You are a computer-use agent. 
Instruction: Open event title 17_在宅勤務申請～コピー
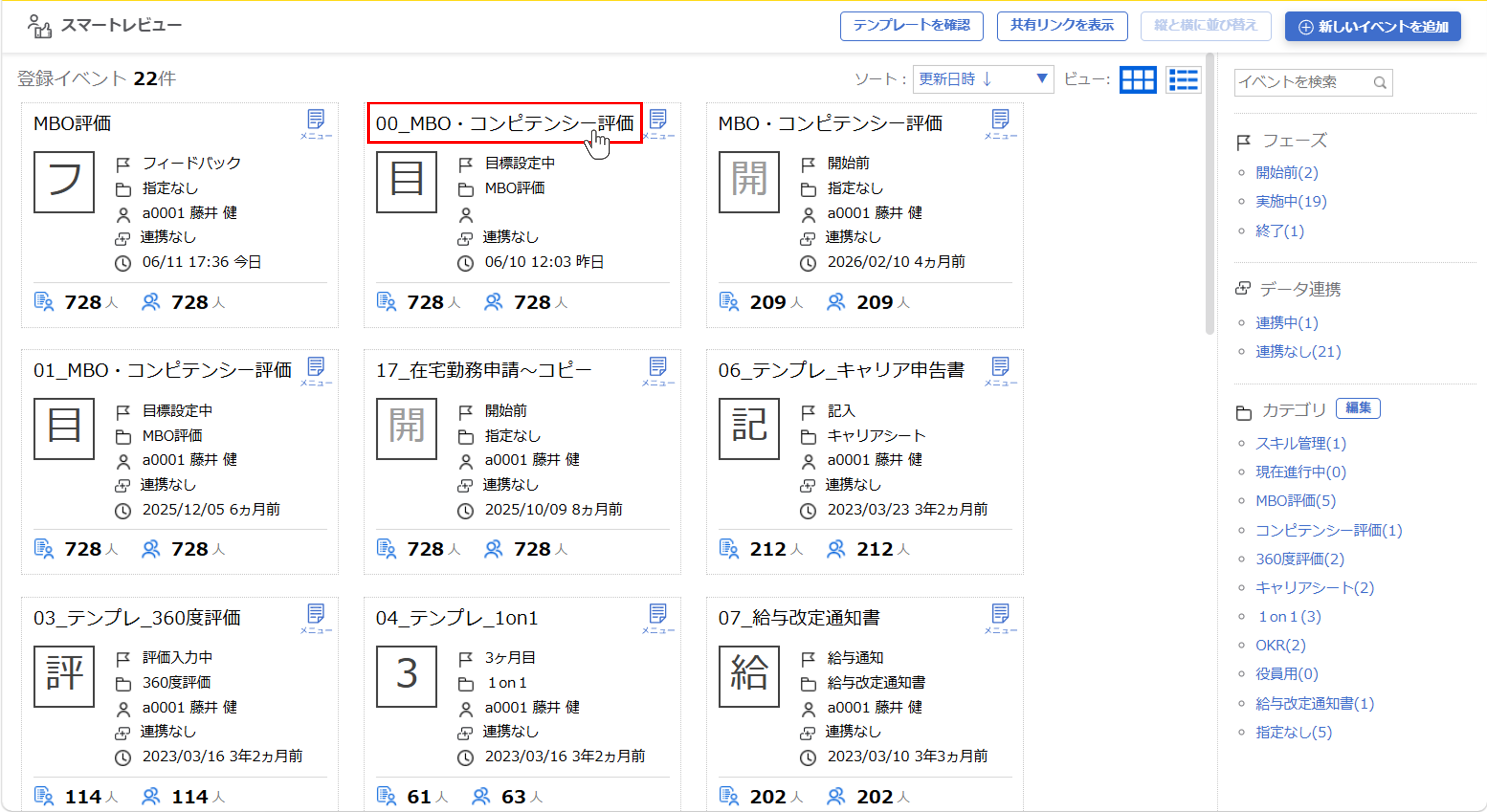484,370
